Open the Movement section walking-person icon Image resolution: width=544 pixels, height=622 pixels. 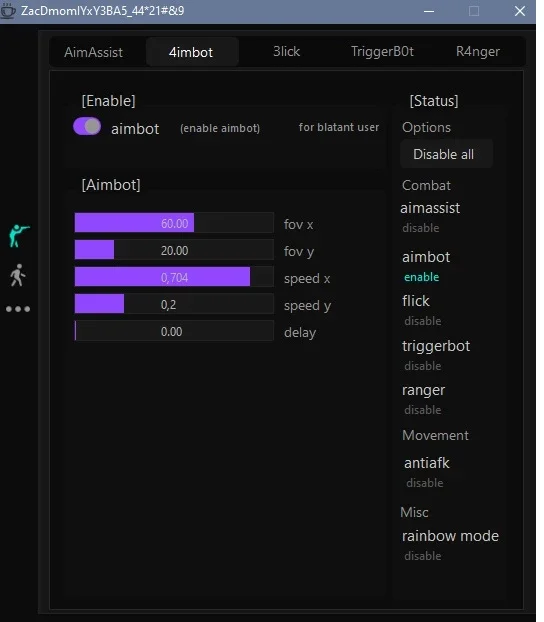pyautogui.click(x=17, y=275)
